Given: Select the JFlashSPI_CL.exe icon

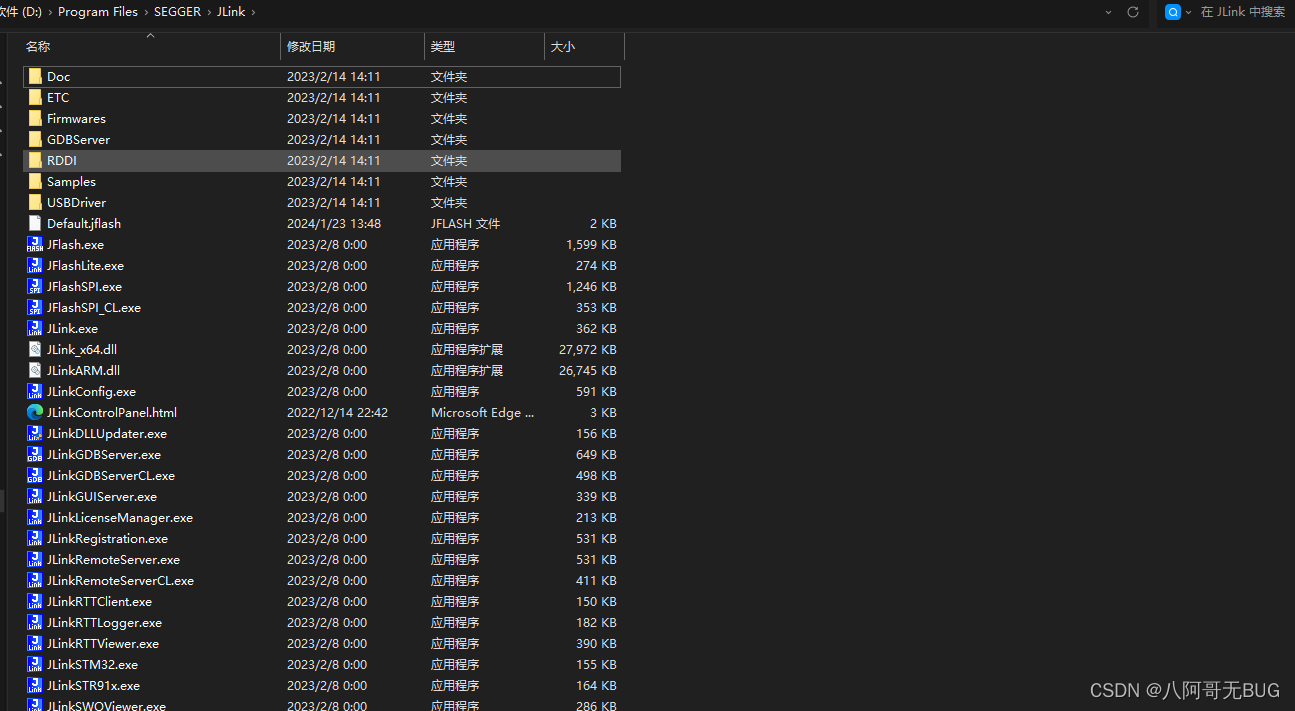Looking at the screenshot, I should 35,307.
